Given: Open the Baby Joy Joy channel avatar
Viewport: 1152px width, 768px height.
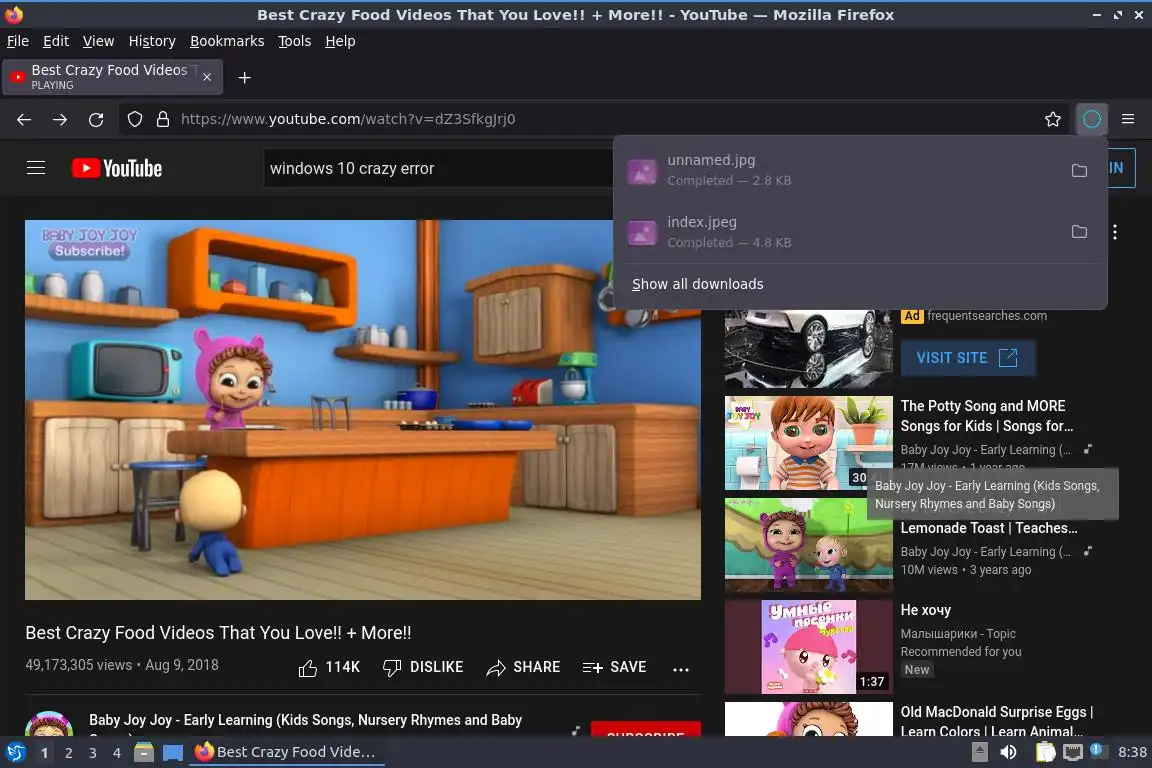Looking at the screenshot, I should (x=49, y=725).
